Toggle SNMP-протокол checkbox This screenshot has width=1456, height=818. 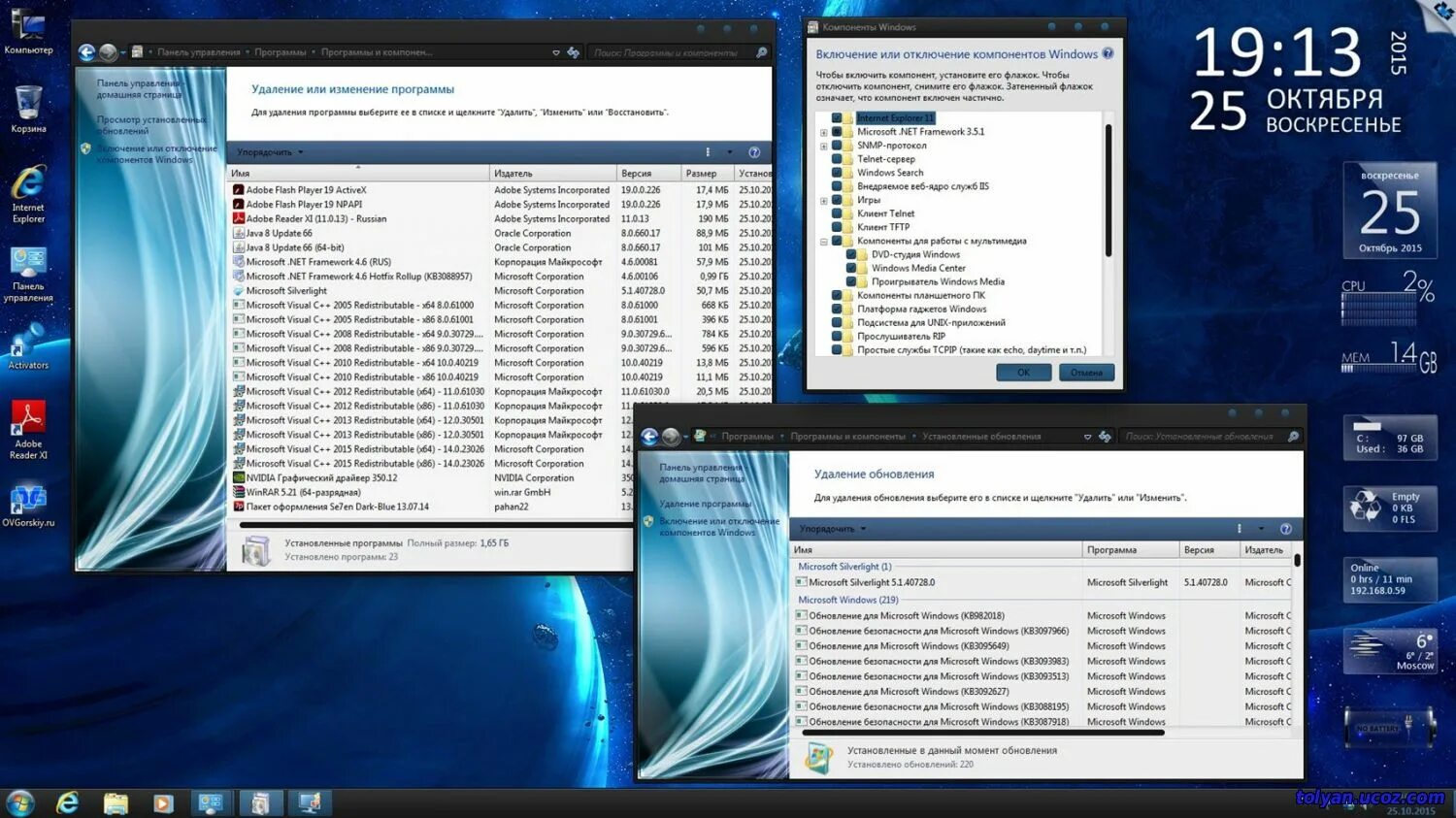click(837, 146)
